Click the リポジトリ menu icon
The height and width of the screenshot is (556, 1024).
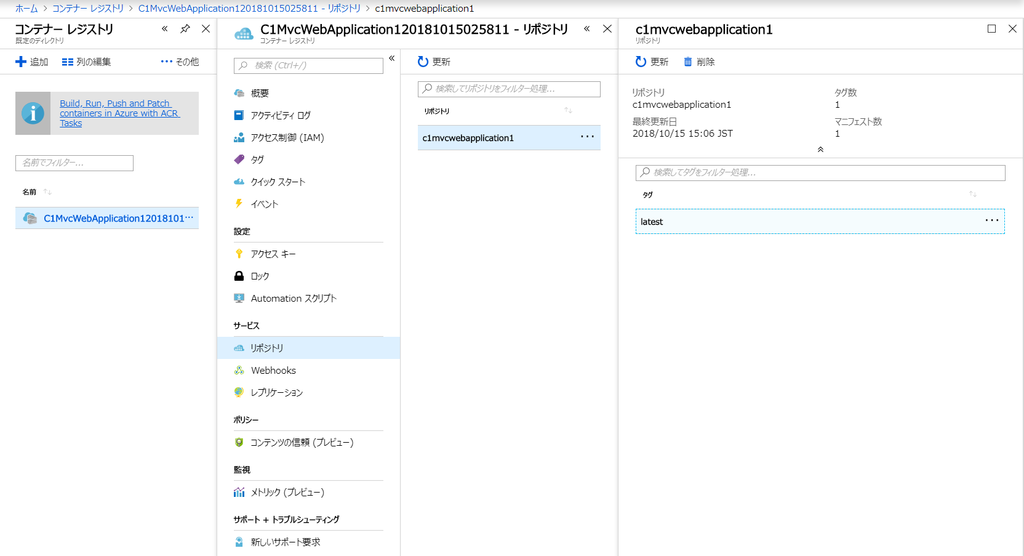[x=239, y=348]
